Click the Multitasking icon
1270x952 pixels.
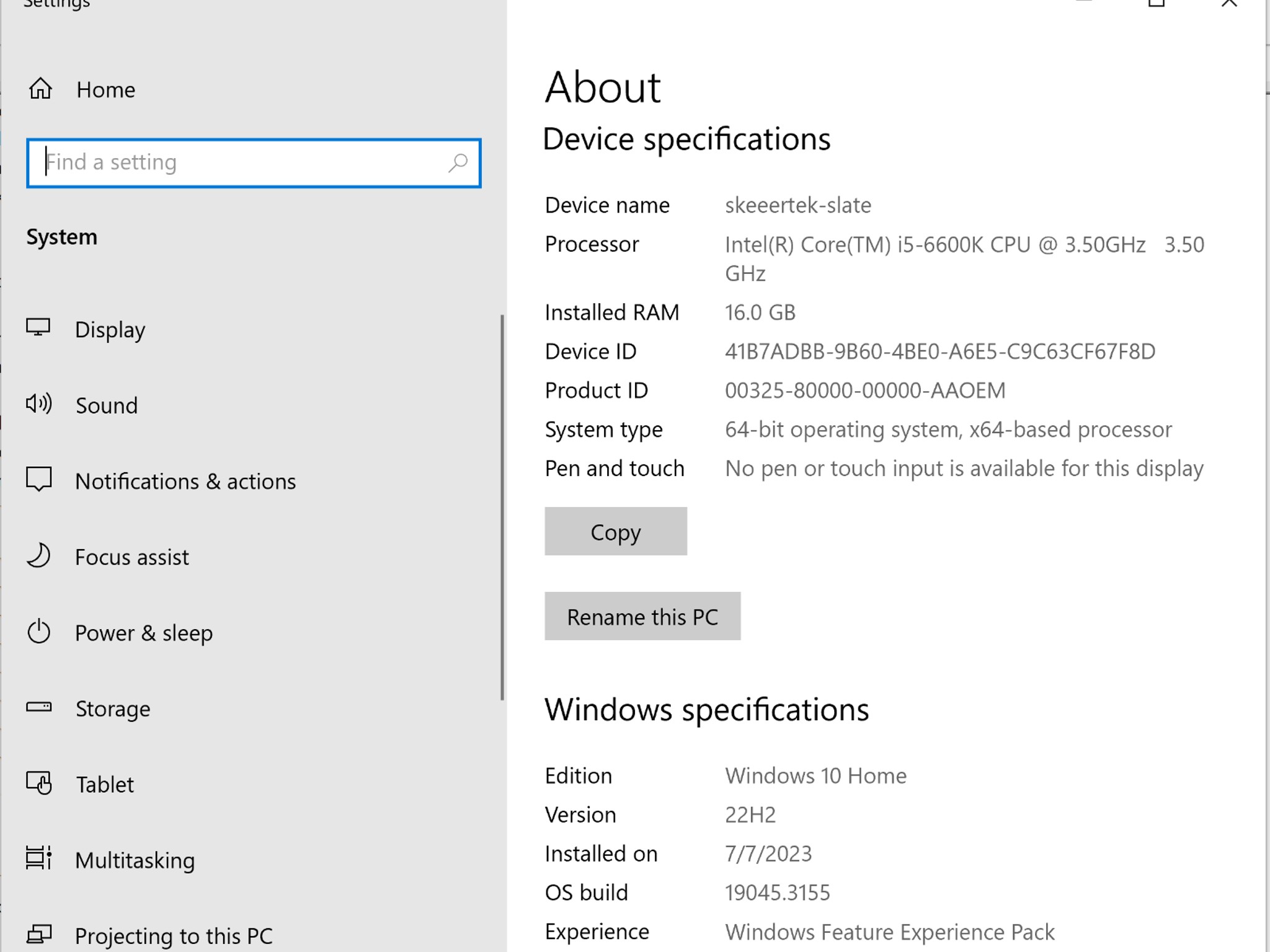tap(38, 859)
